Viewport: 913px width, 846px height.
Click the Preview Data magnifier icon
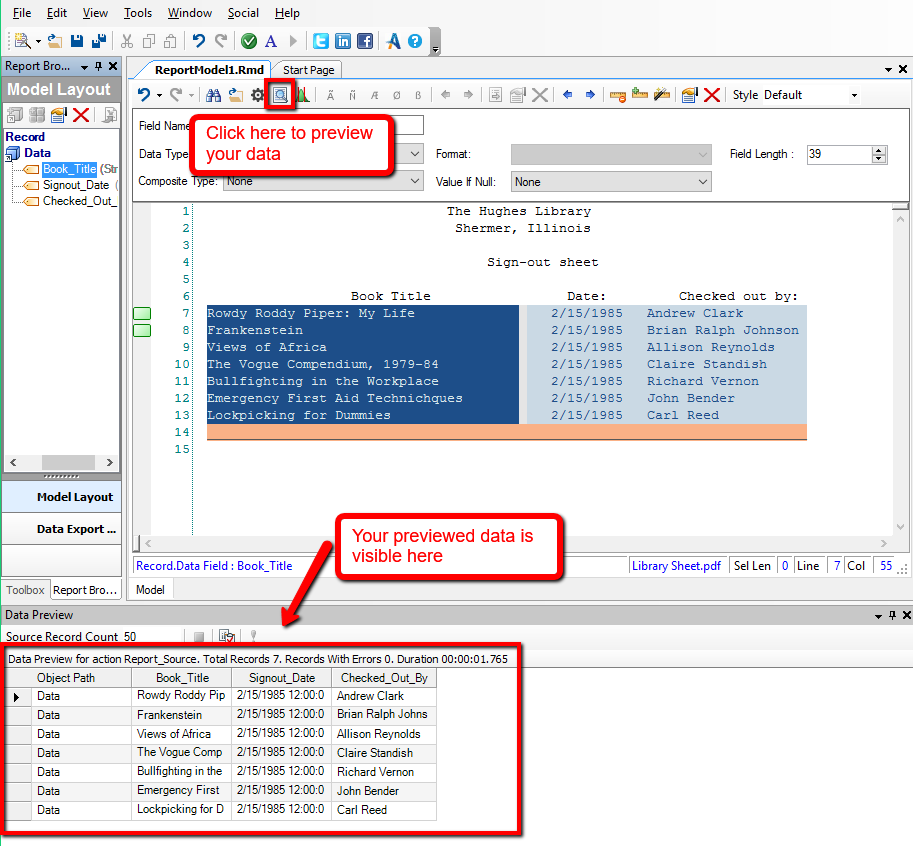(281, 95)
